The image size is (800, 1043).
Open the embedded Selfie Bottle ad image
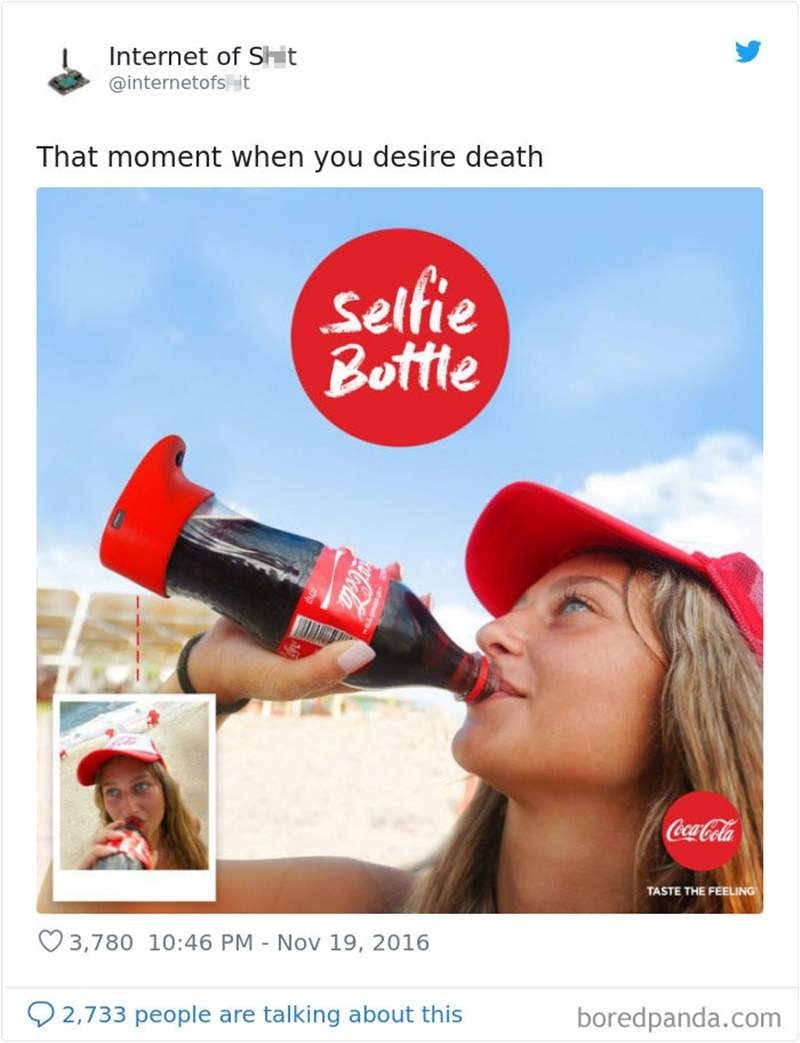(x=400, y=550)
